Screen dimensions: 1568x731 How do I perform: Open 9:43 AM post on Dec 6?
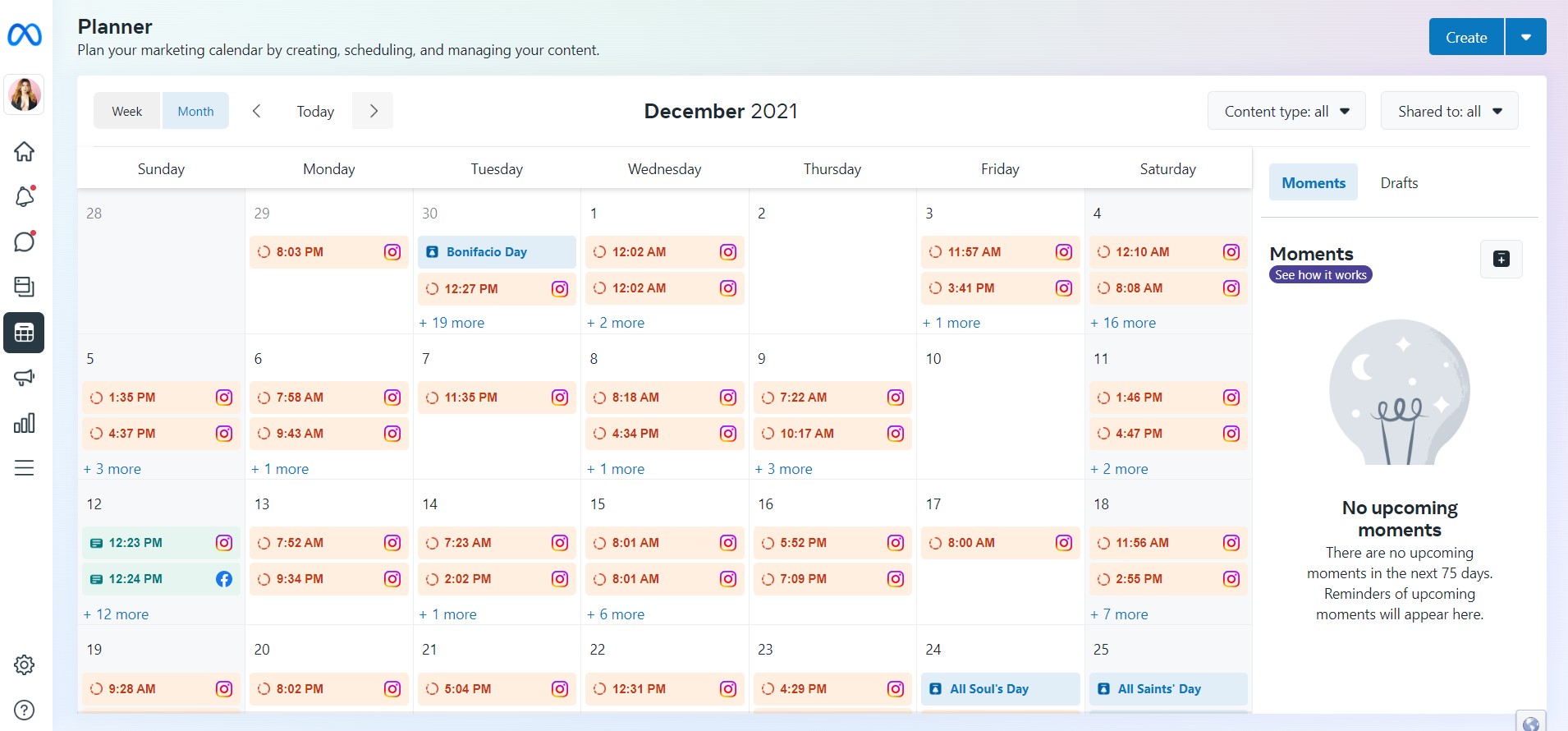(329, 434)
